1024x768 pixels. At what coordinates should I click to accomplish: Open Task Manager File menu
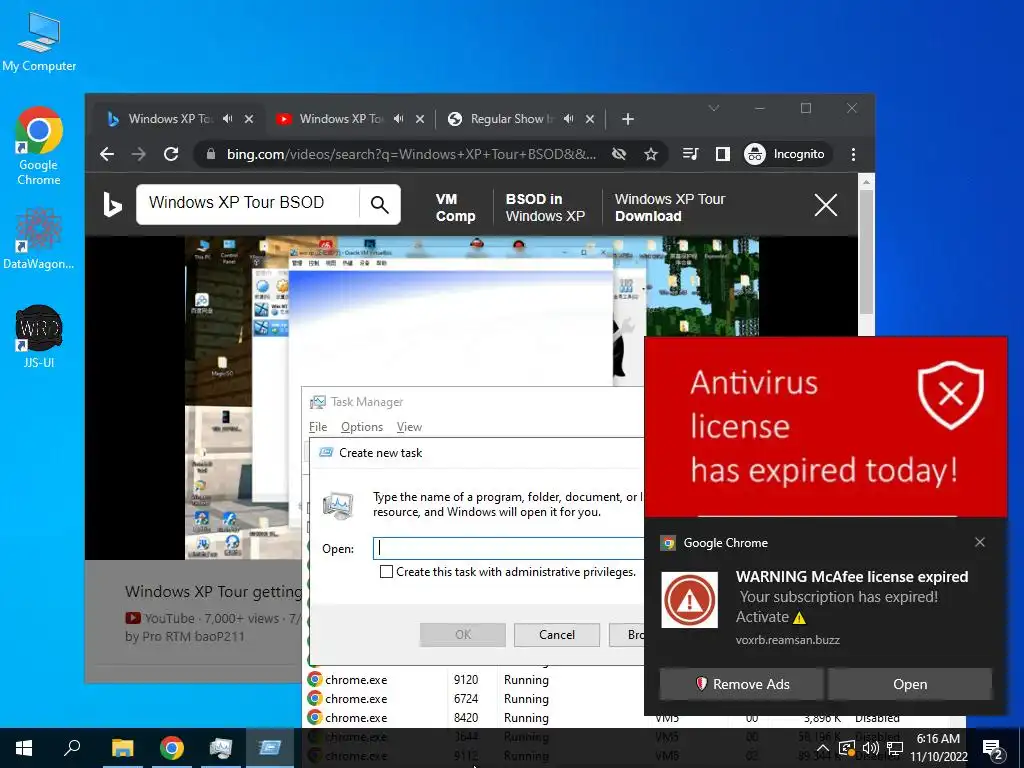[318, 427]
